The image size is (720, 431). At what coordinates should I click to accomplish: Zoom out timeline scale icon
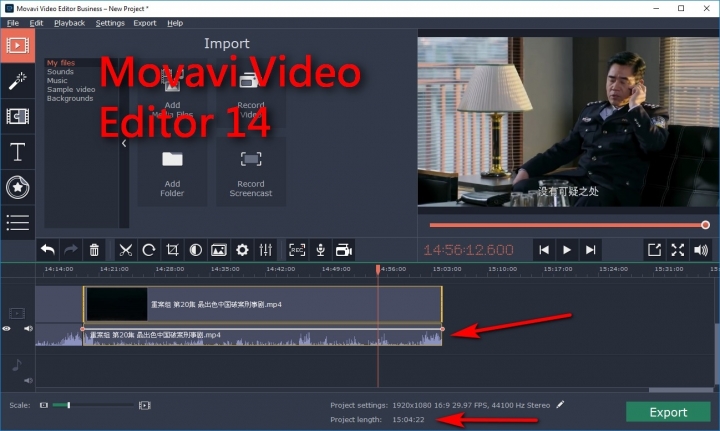tap(44, 405)
